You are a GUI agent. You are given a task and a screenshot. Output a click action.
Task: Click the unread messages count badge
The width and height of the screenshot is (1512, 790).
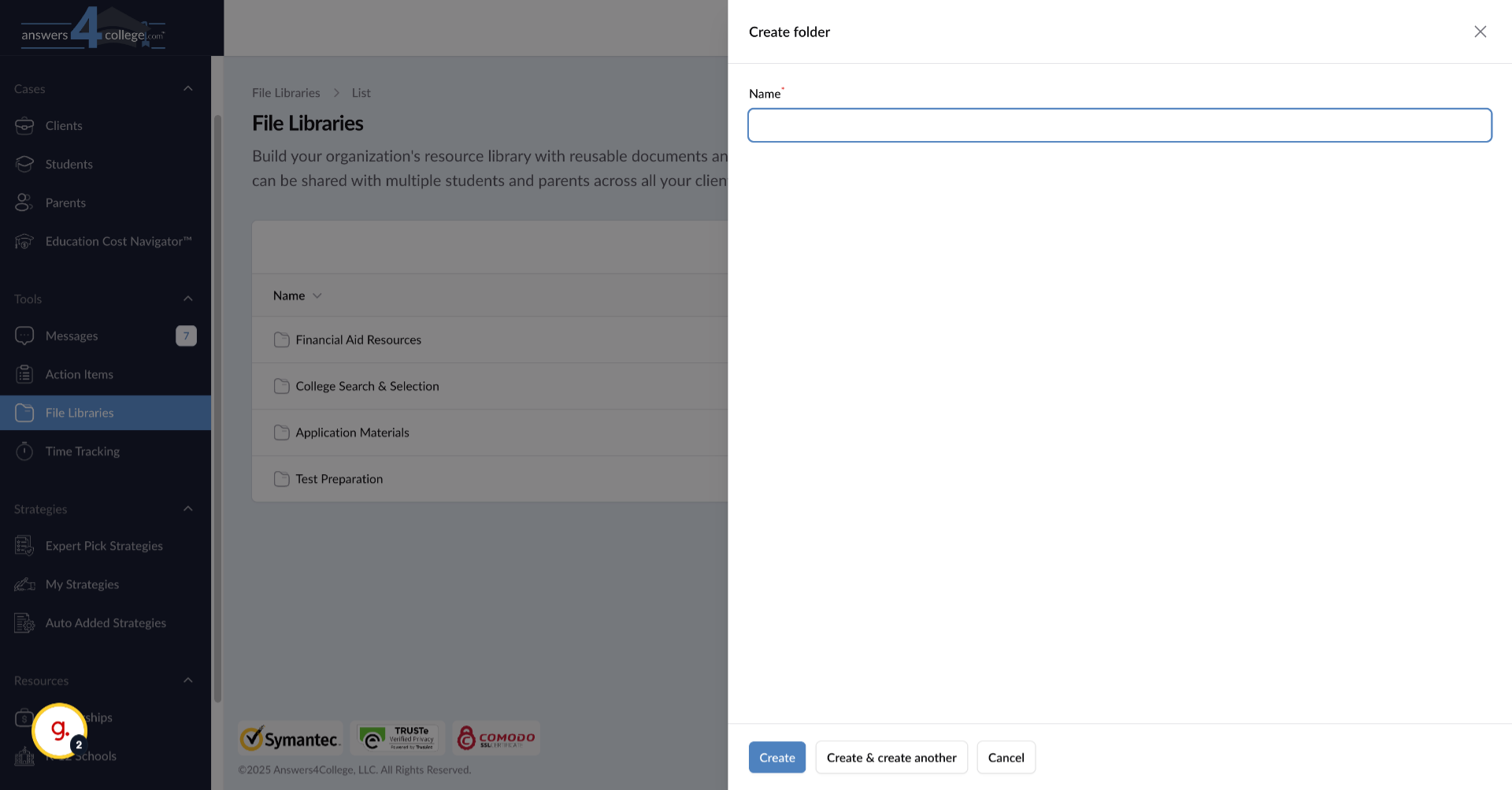[x=186, y=336]
